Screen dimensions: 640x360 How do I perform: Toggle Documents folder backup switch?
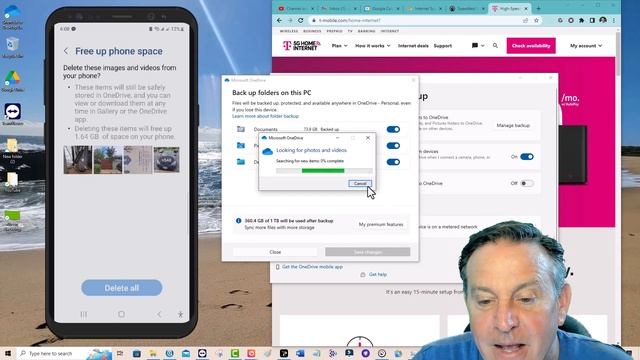point(393,129)
